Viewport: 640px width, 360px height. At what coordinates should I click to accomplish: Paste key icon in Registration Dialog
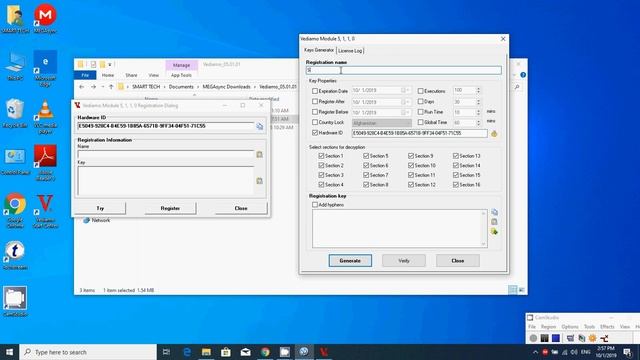tap(260, 180)
